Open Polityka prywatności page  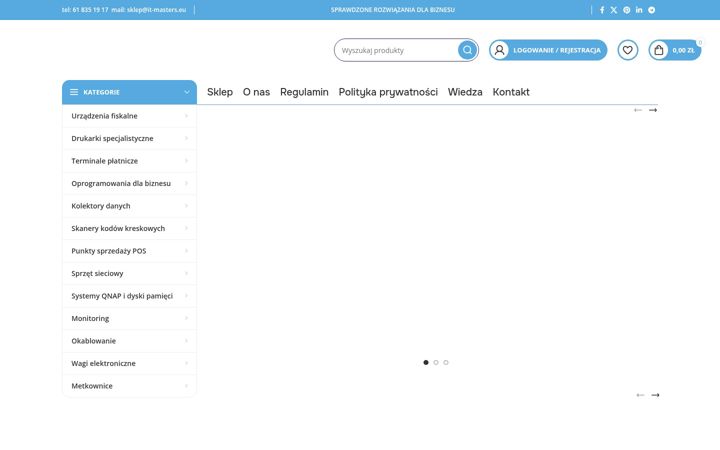point(388,92)
